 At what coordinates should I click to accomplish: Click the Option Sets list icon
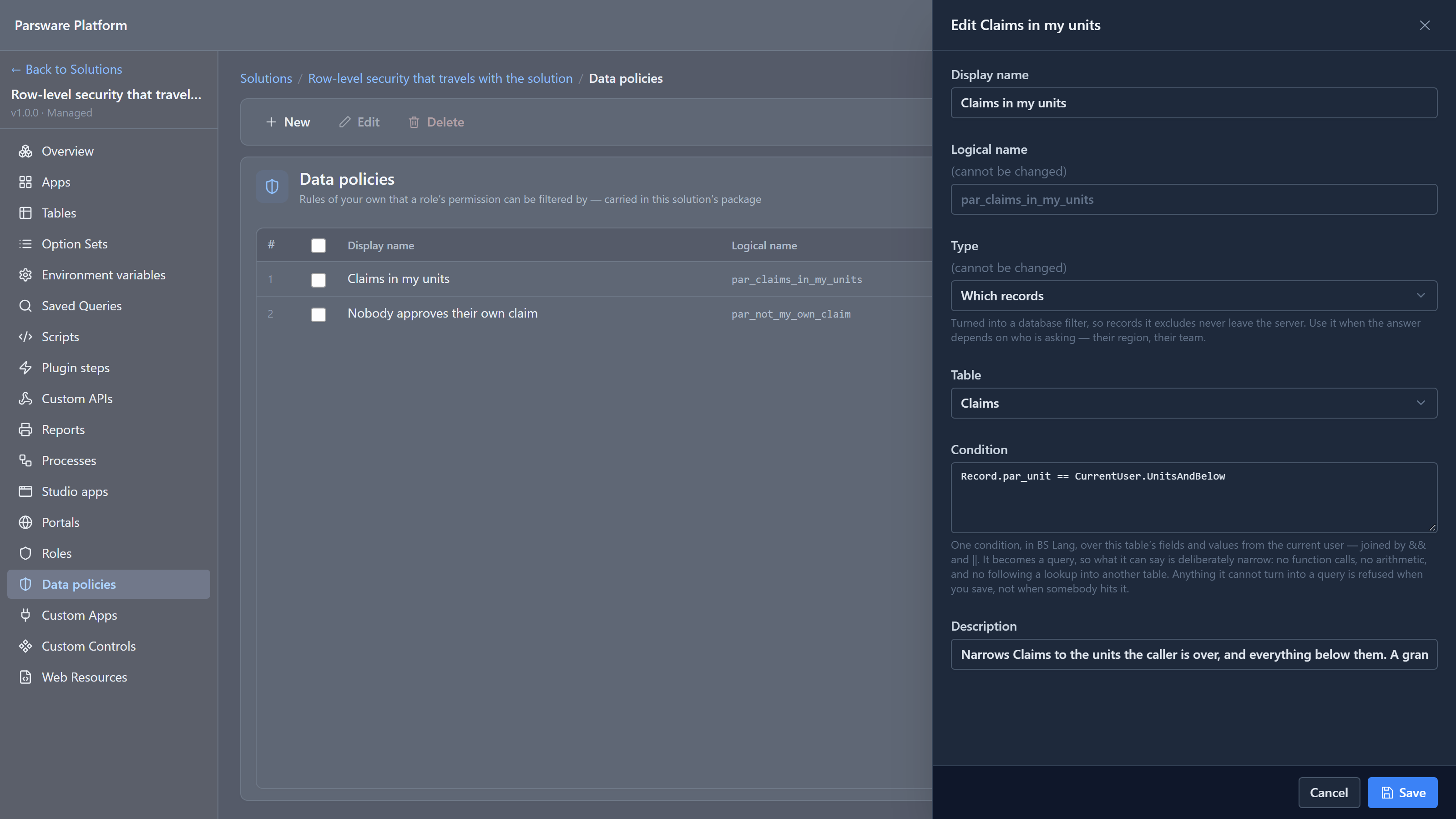[25, 243]
